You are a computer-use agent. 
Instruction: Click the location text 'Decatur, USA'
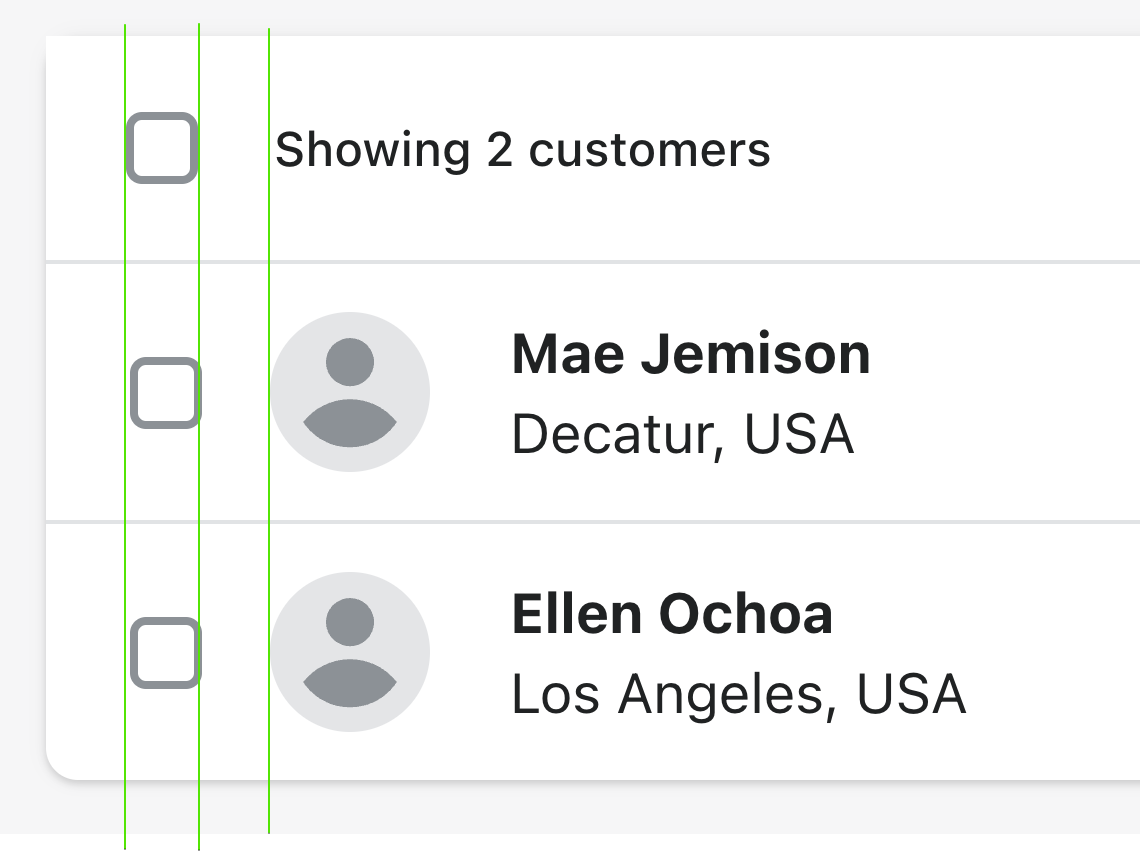coord(683,433)
